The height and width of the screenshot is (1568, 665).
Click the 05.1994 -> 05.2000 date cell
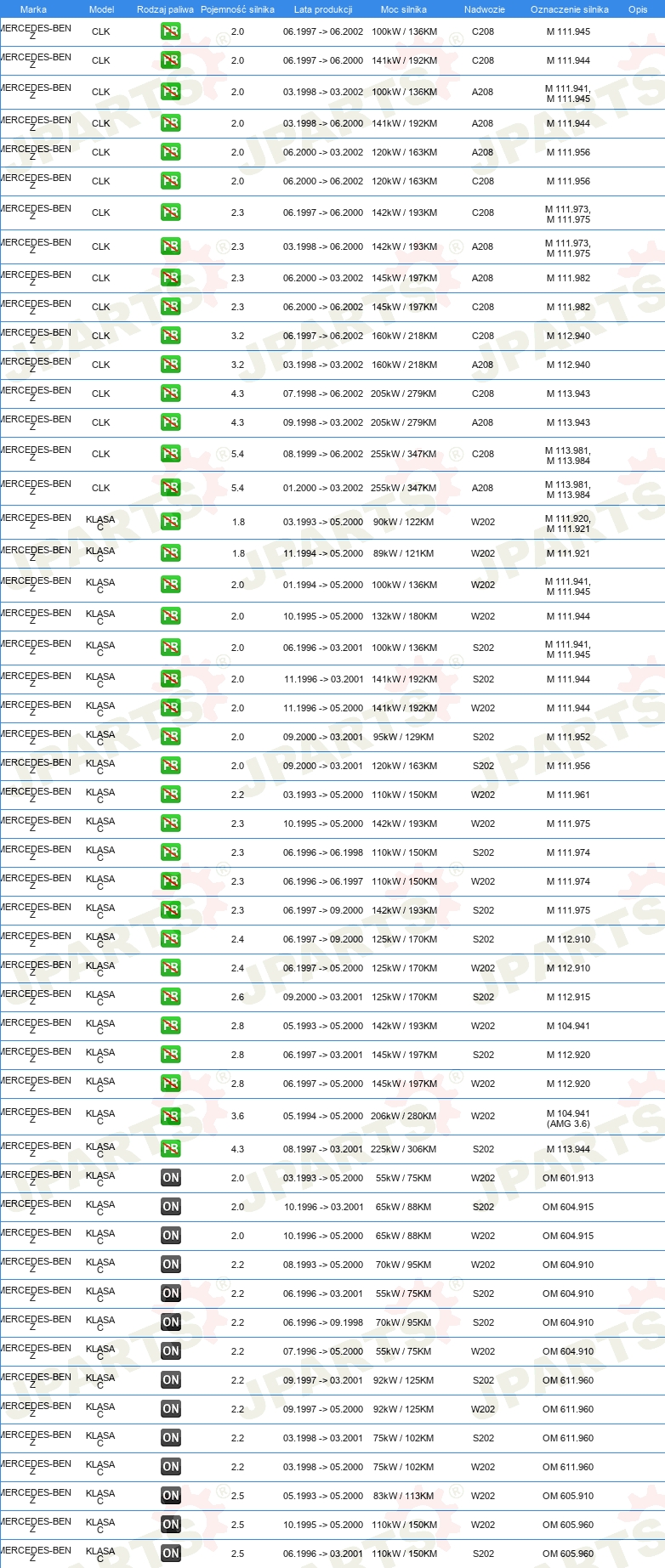pyautogui.click(x=323, y=1116)
